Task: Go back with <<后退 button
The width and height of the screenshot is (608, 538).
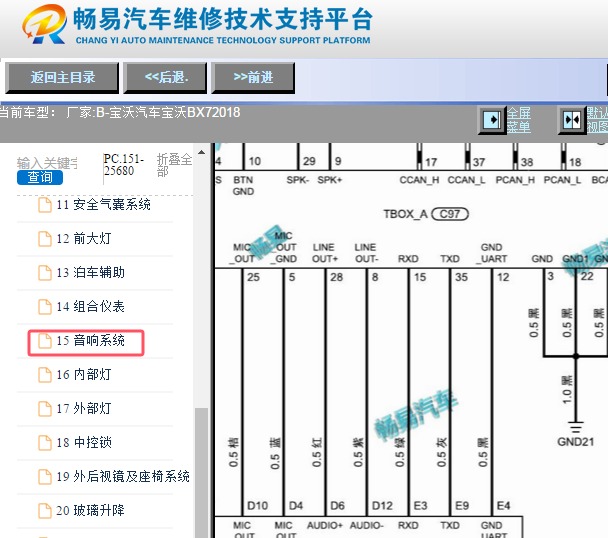Action: coord(165,78)
